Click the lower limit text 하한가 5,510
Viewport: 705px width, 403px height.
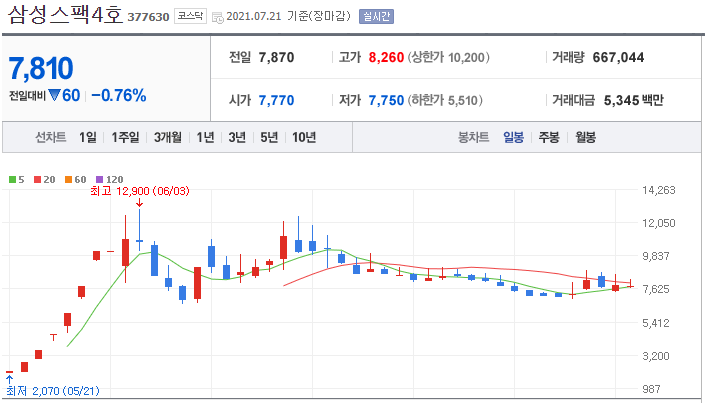[x=445, y=100]
